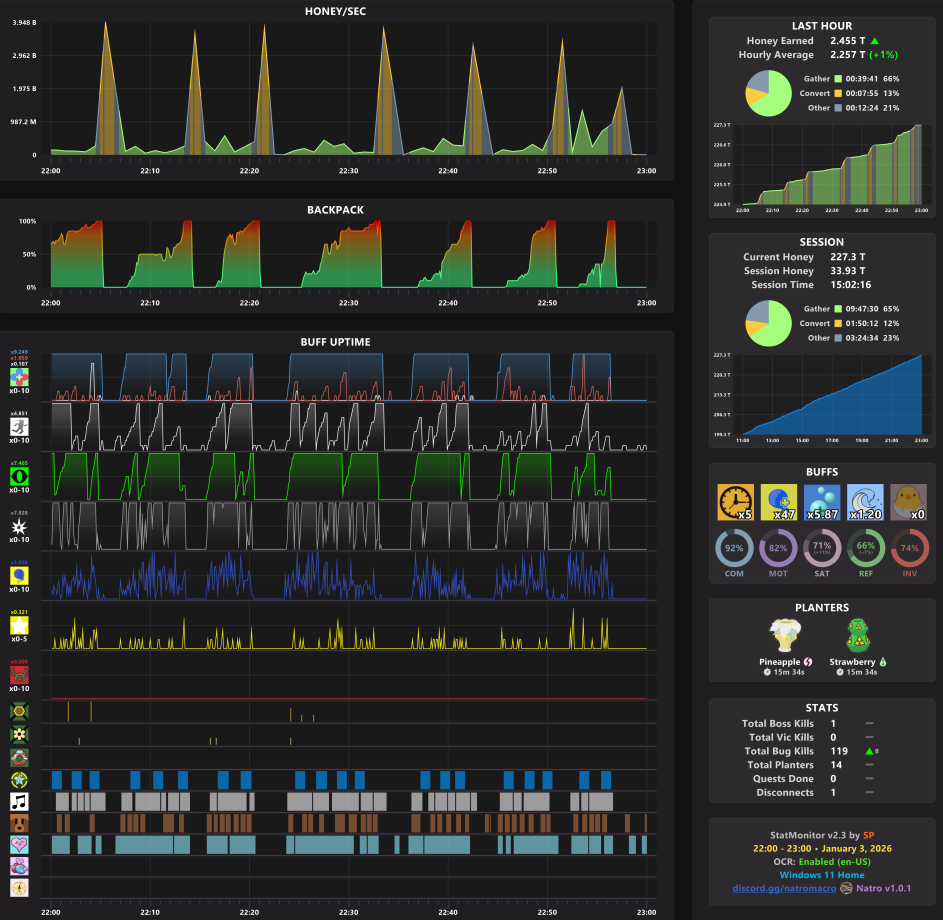
Task: Click the green eye Focus buff icon
Action: (19, 476)
